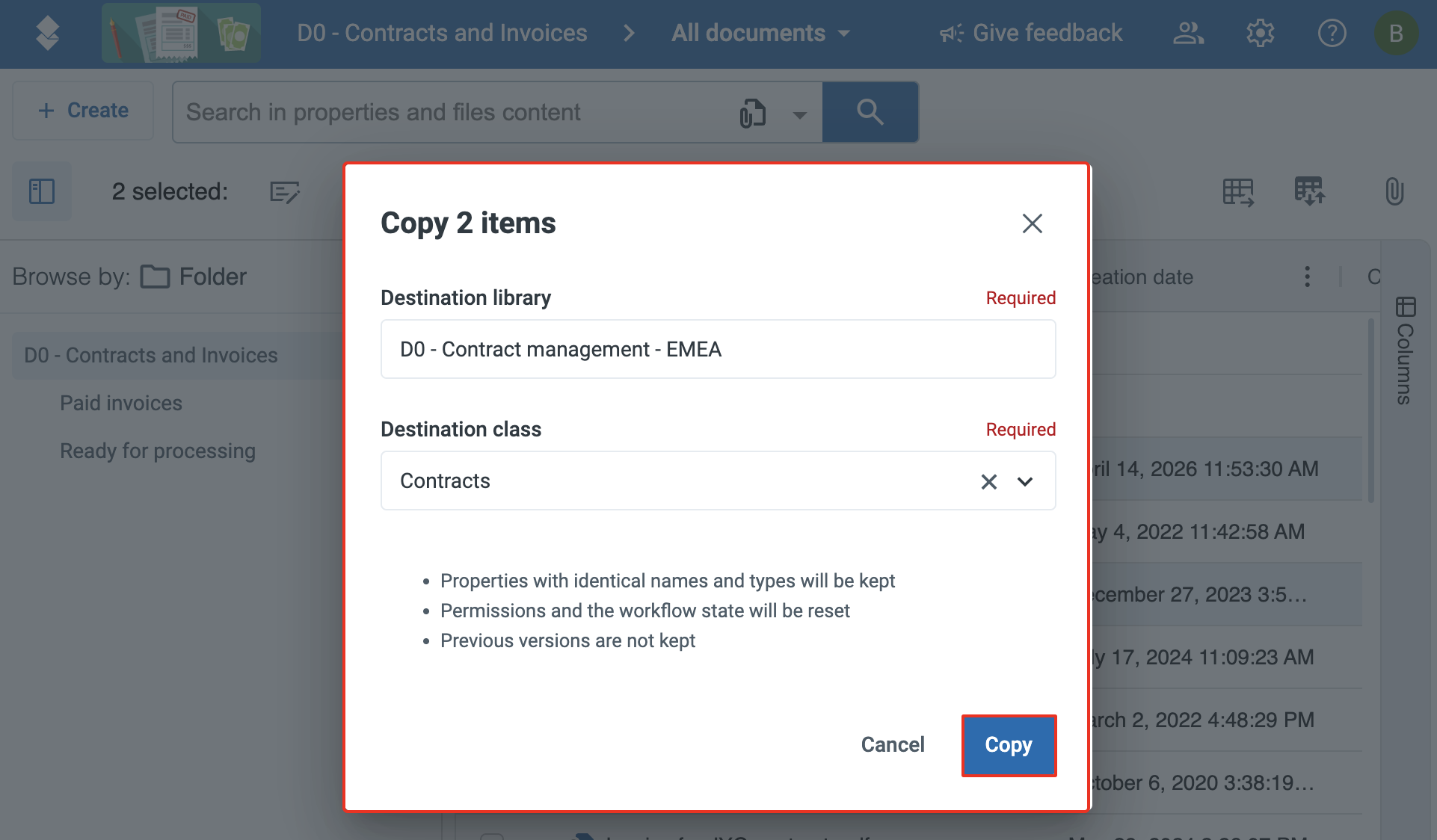Expand the search options dropdown arrow
Viewport: 1437px width, 840px height.
pyautogui.click(x=799, y=115)
